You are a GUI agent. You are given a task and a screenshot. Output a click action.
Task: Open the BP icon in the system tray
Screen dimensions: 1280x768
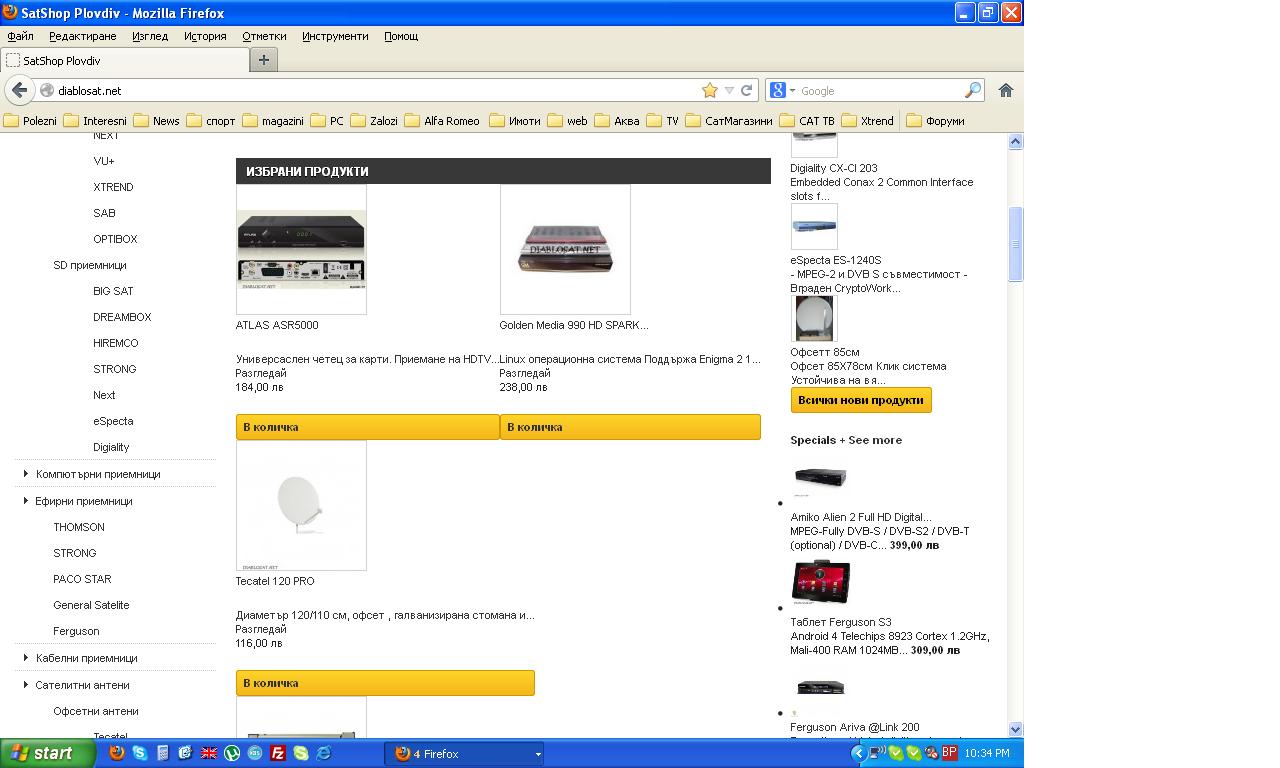949,752
